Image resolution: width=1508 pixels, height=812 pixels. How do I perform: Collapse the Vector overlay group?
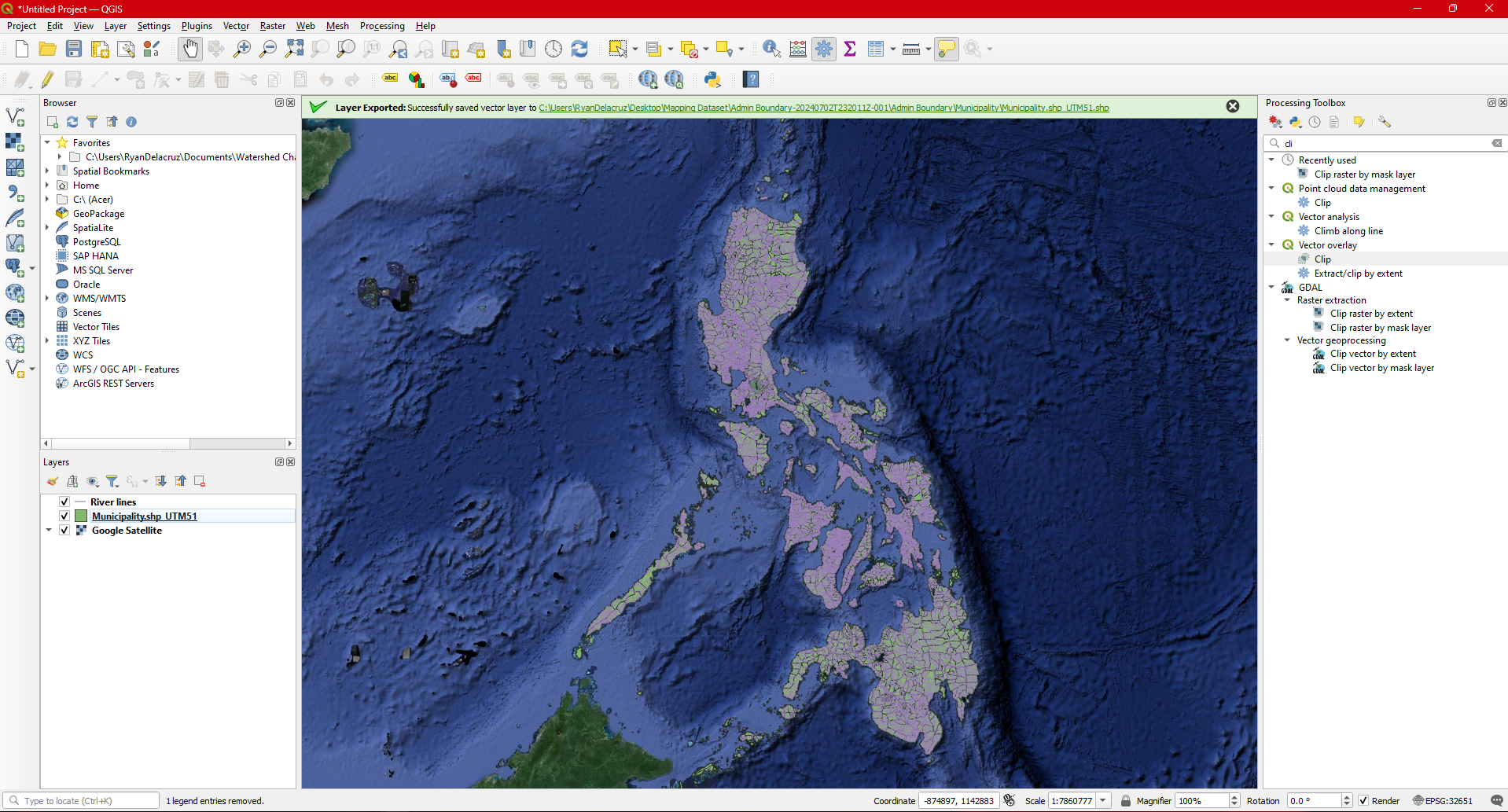1271,245
